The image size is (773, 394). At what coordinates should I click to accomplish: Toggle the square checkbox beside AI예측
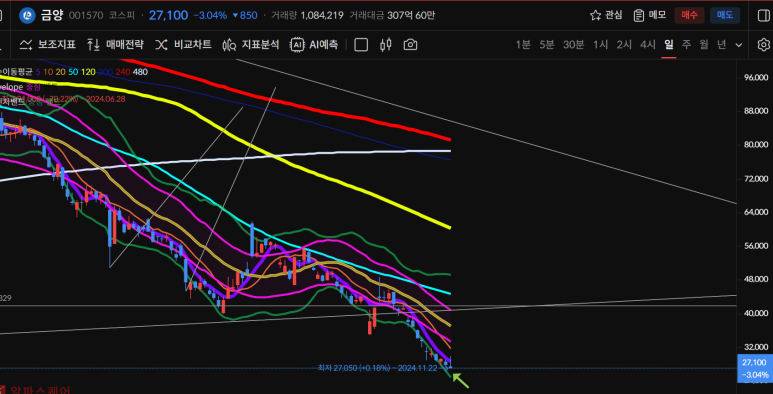(x=361, y=45)
